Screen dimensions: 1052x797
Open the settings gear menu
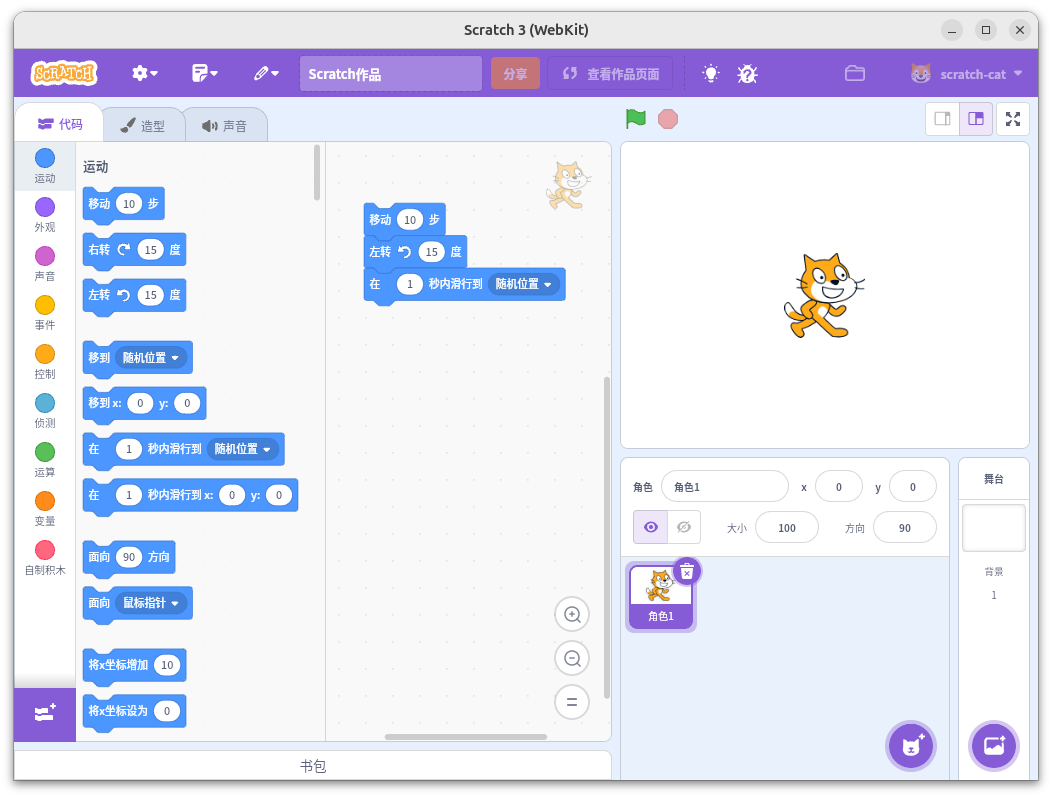(144, 73)
